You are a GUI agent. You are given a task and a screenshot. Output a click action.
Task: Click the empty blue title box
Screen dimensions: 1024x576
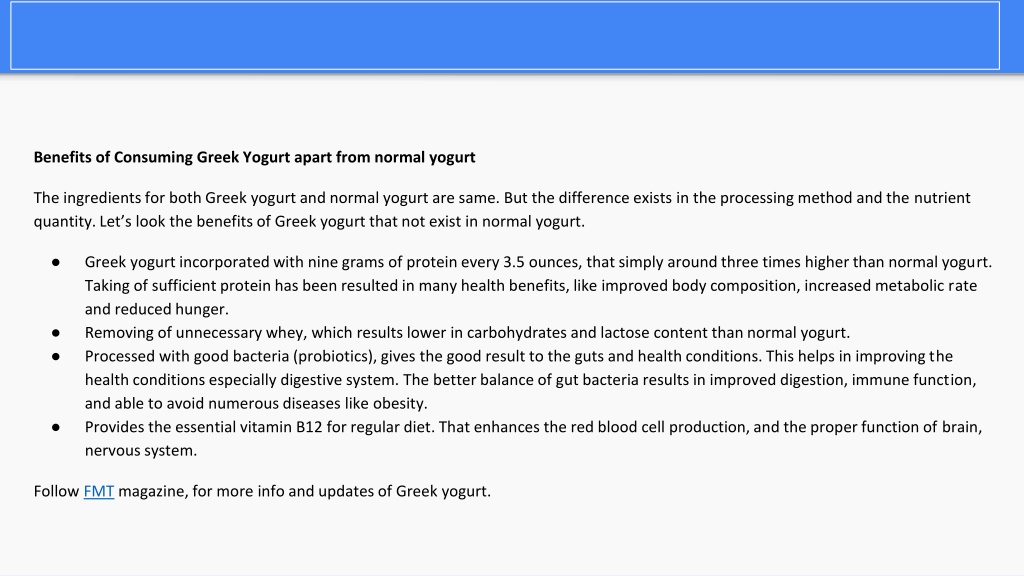(x=505, y=35)
